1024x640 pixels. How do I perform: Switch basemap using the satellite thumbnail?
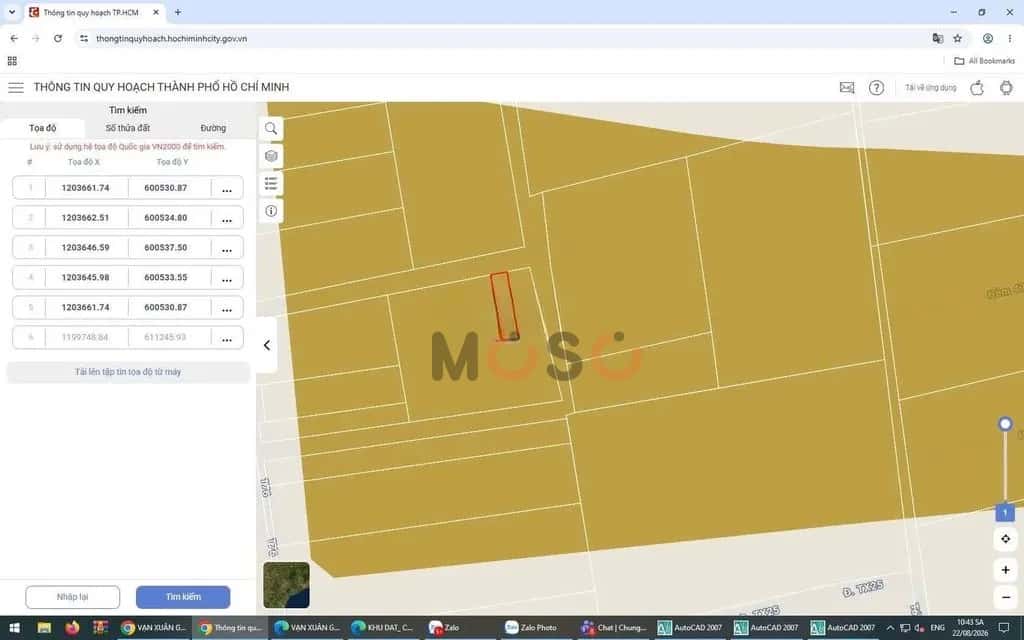[x=287, y=585]
